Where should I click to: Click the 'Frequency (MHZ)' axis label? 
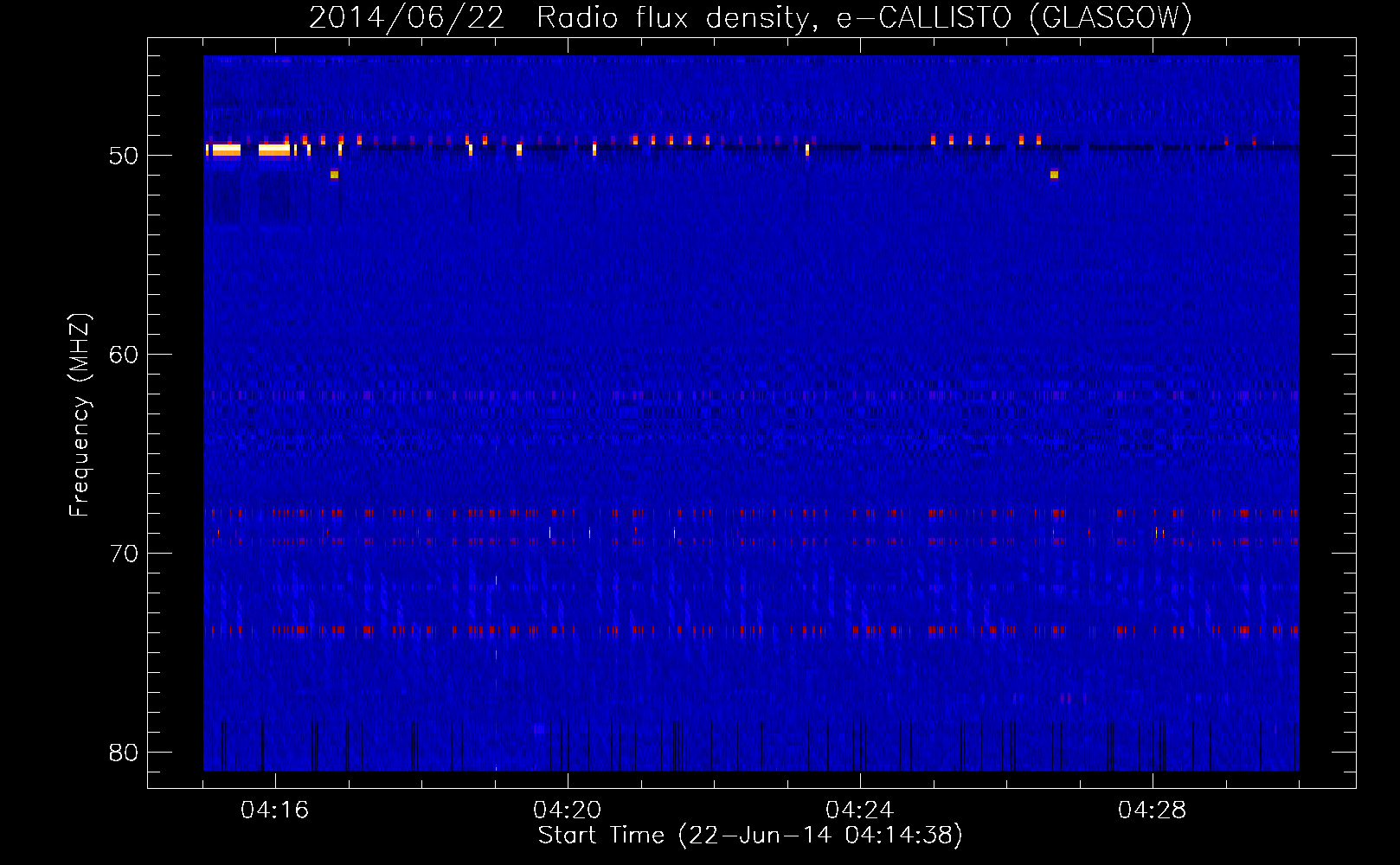tap(79, 415)
